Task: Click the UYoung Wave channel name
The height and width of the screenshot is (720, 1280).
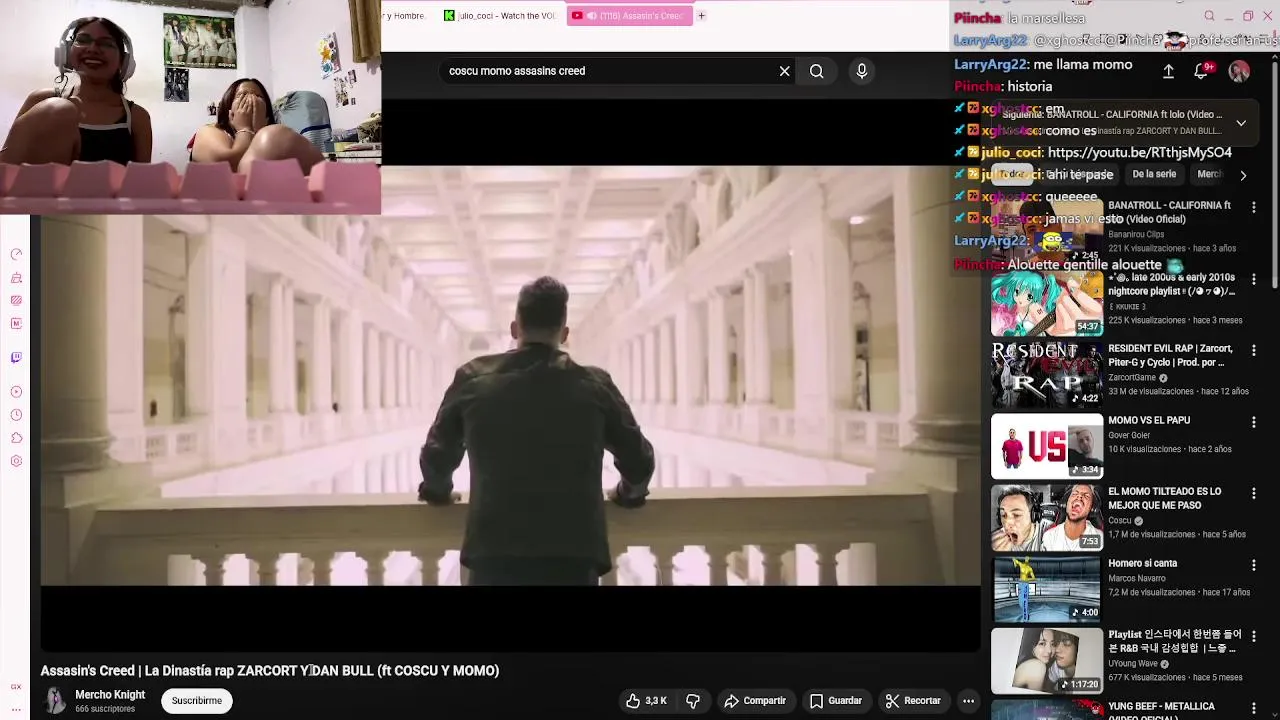Action: click(x=1133, y=663)
